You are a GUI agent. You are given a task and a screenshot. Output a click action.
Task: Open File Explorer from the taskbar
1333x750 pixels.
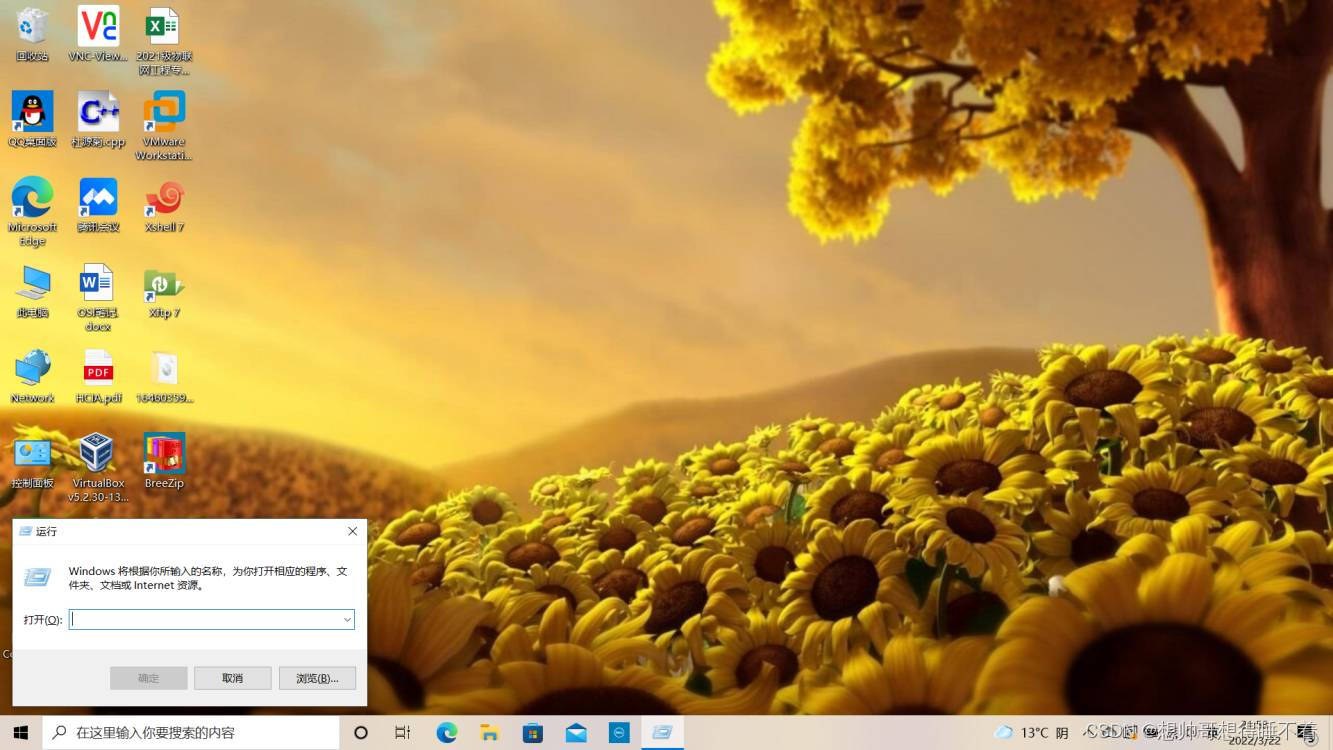point(489,733)
